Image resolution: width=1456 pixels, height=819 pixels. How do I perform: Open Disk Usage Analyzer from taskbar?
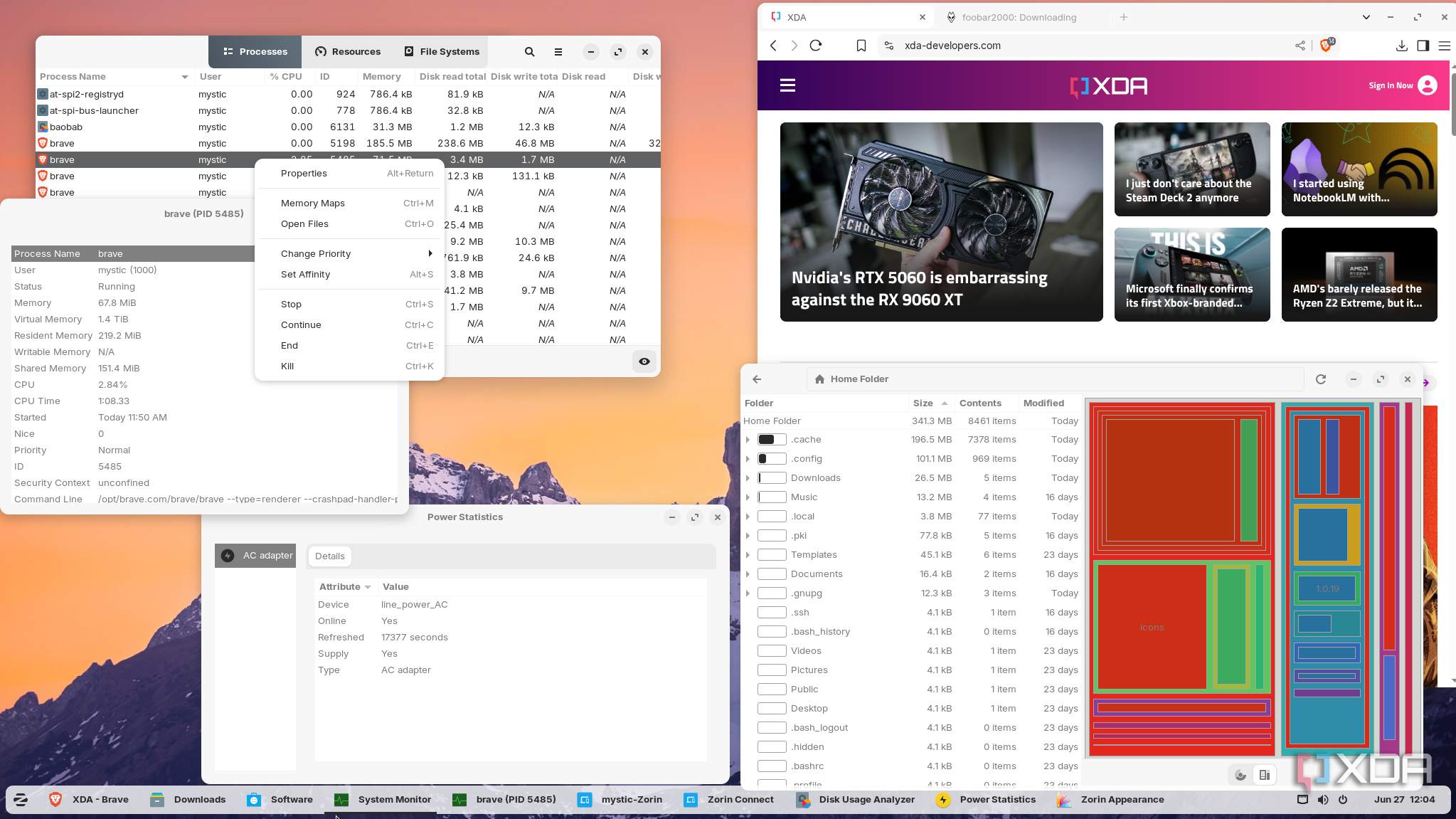856,800
